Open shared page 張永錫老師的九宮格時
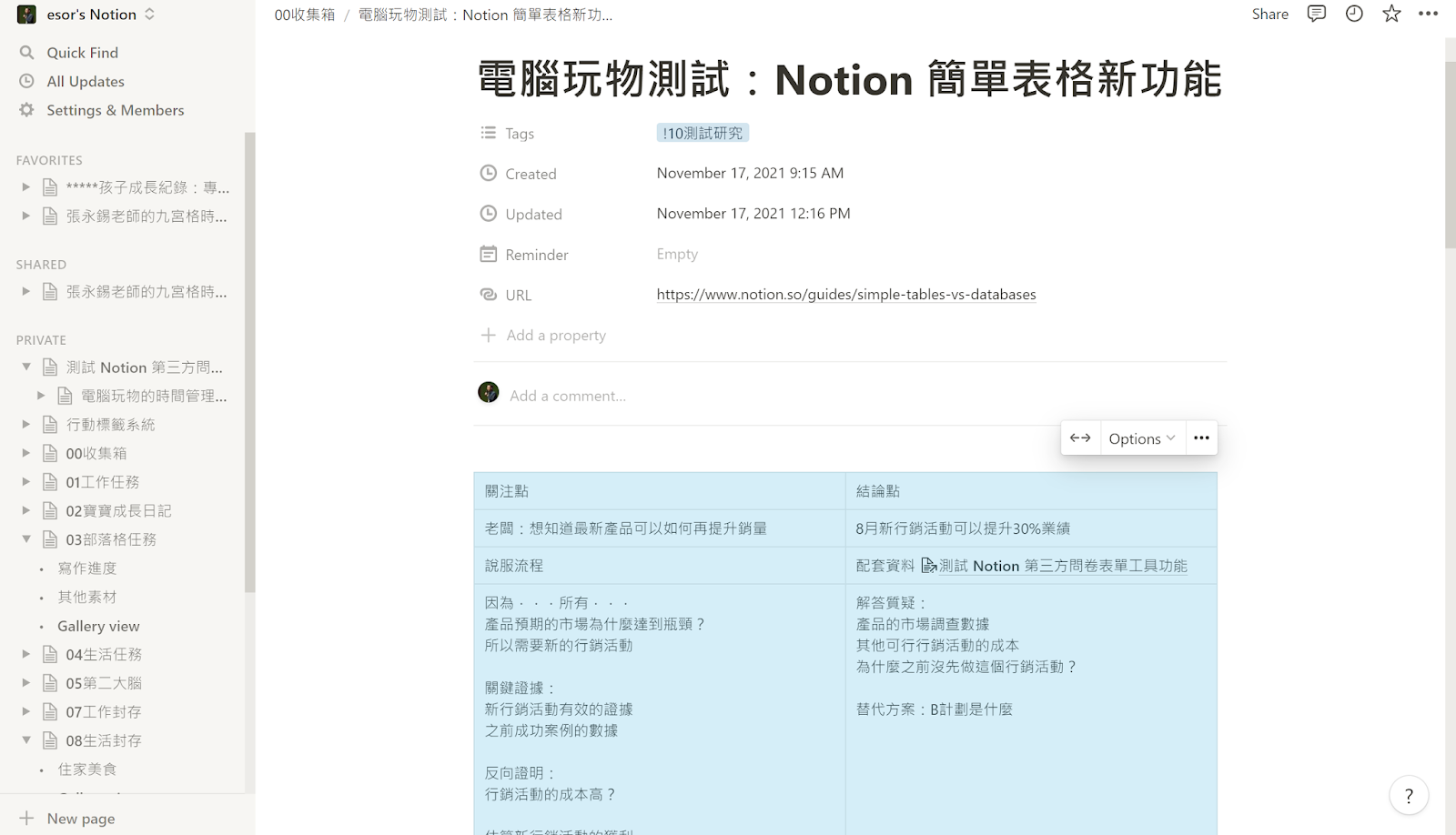Screen dimensions: 1456x835 [x=146, y=292]
